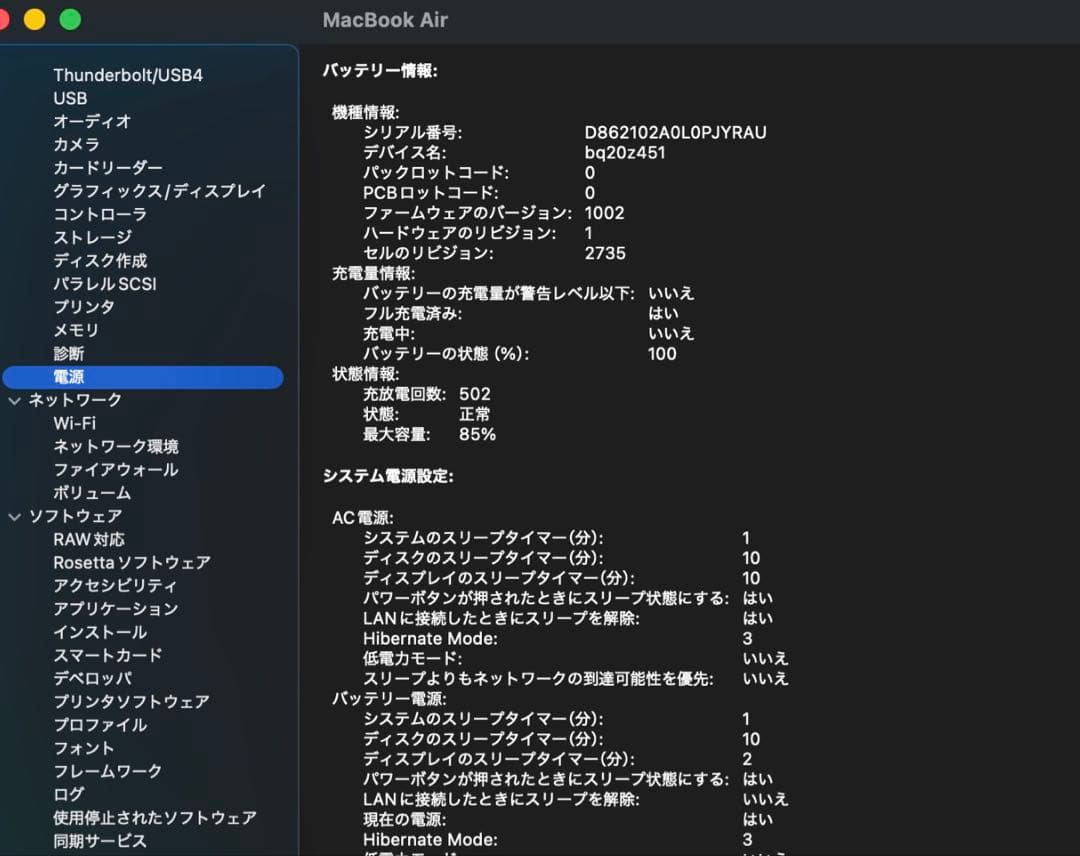Click the システム電源設定 heading
This screenshot has width=1080, height=856.
coord(388,476)
